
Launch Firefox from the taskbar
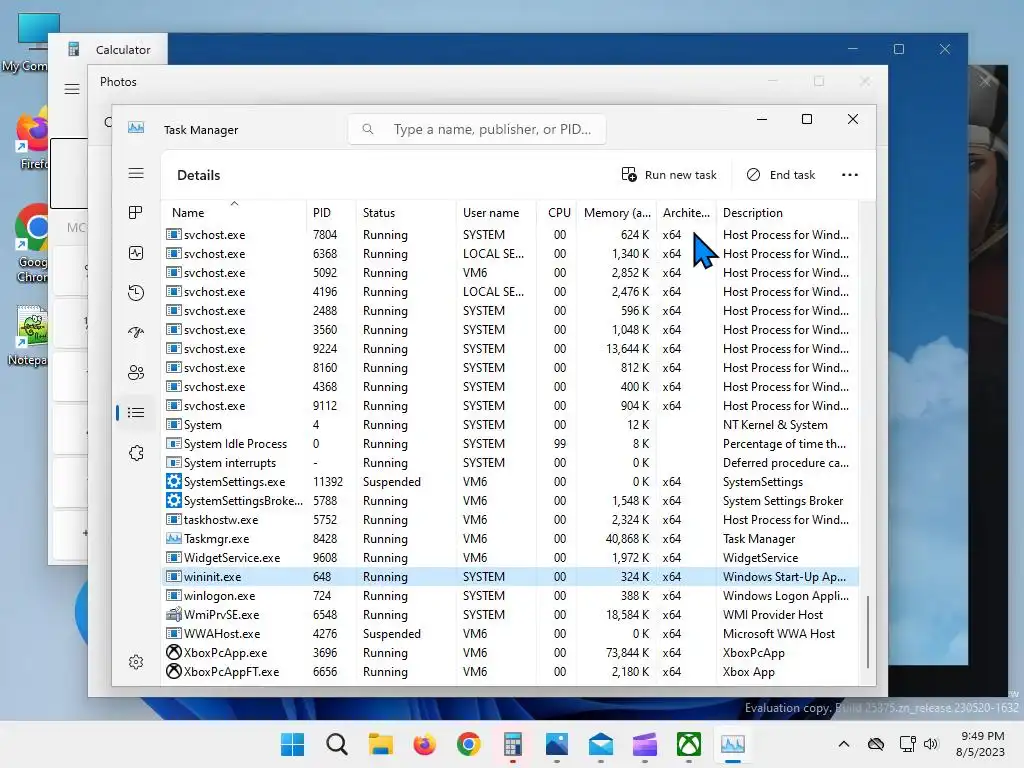click(424, 744)
